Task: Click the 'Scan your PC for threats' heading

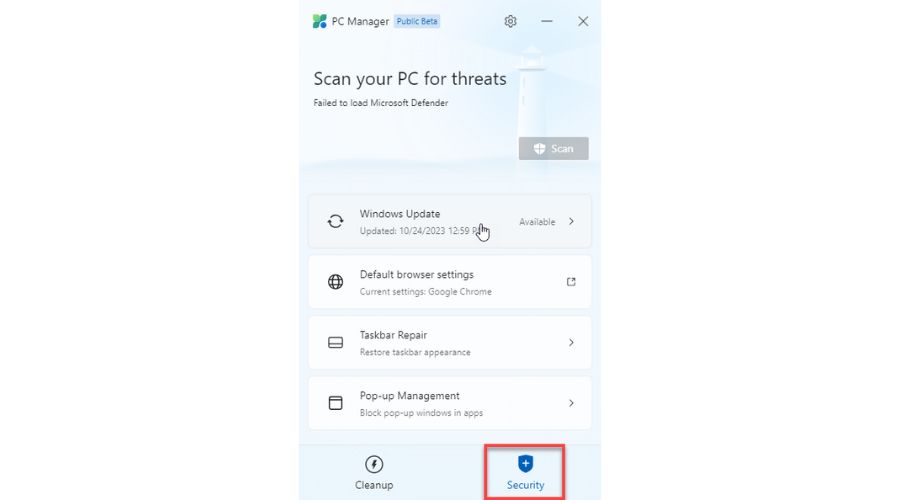Action: [410, 79]
